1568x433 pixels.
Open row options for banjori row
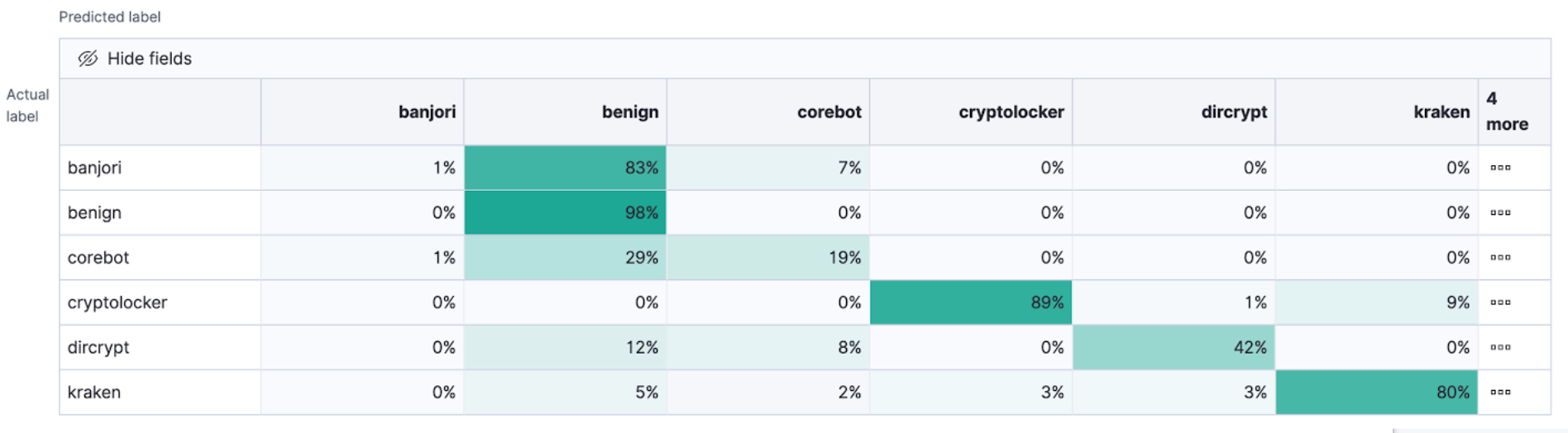point(1500,168)
